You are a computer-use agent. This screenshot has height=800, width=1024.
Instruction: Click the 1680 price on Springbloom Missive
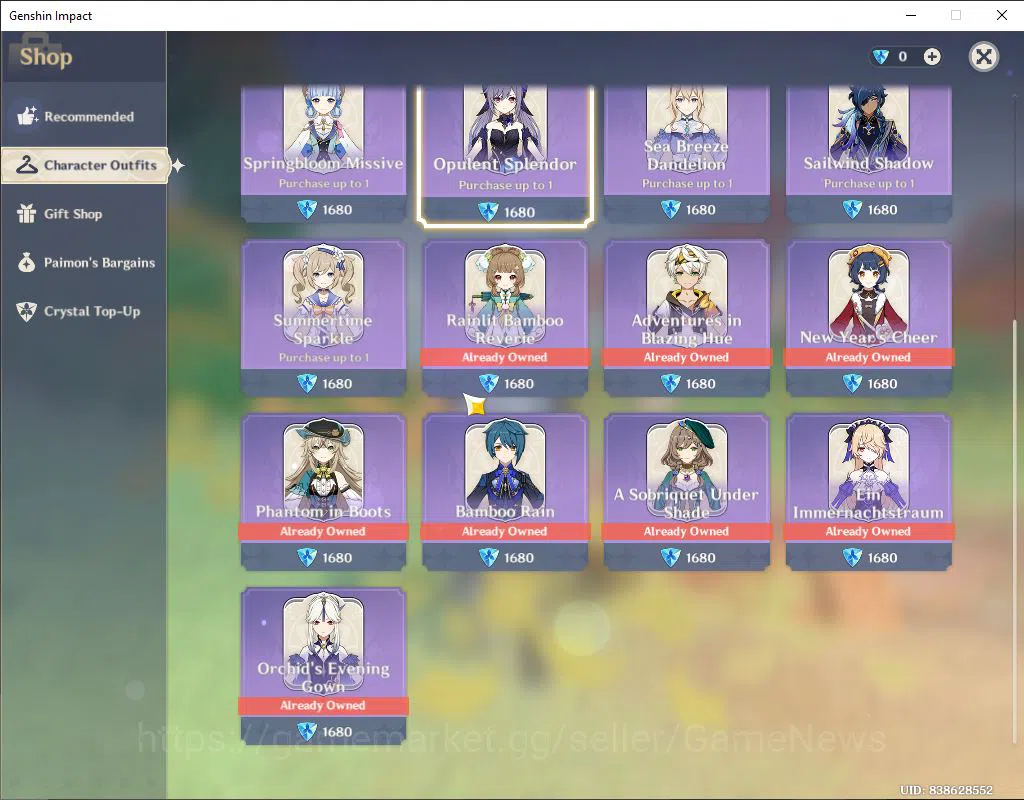coord(337,210)
